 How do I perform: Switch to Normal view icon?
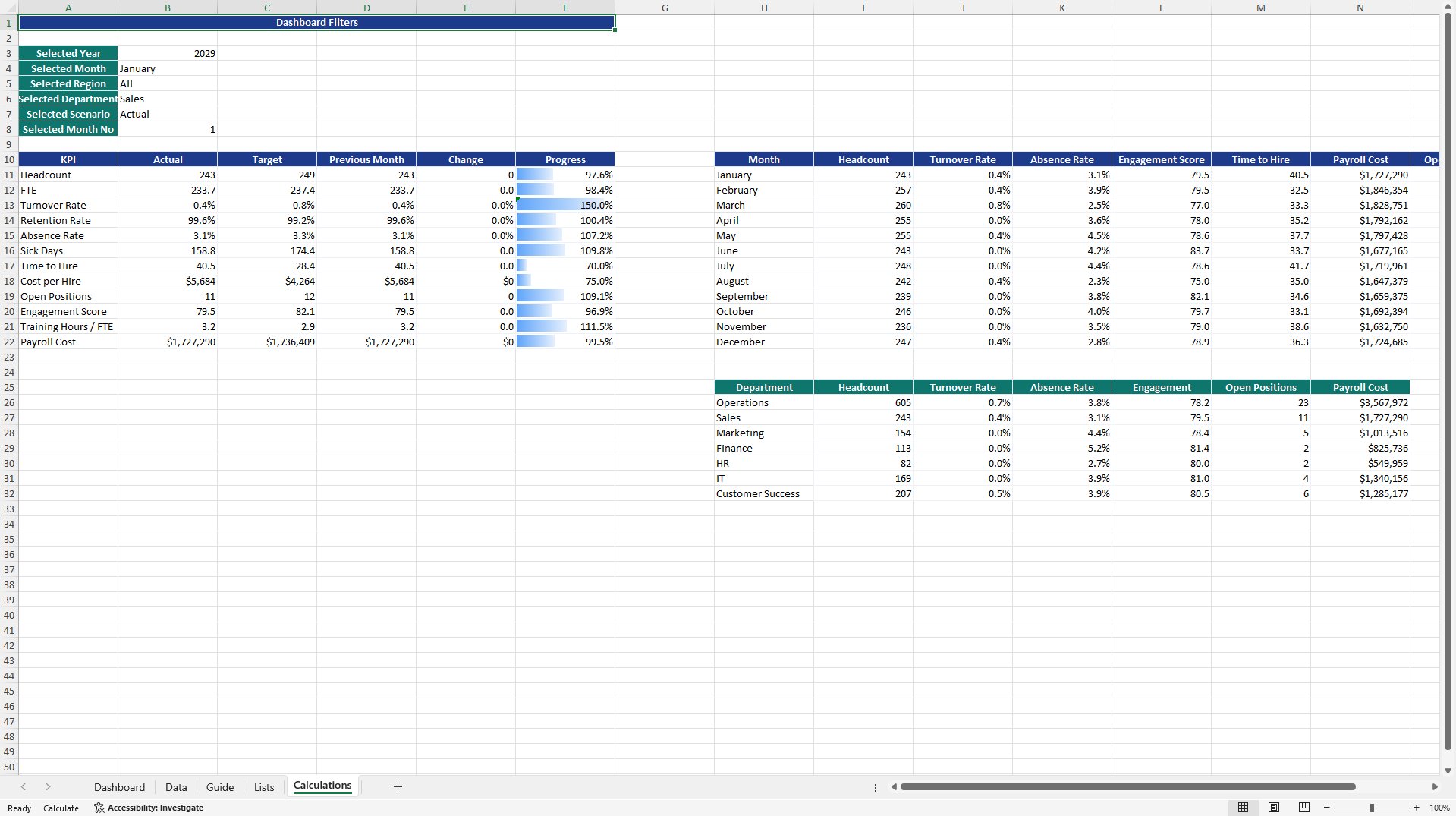(1243, 808)
